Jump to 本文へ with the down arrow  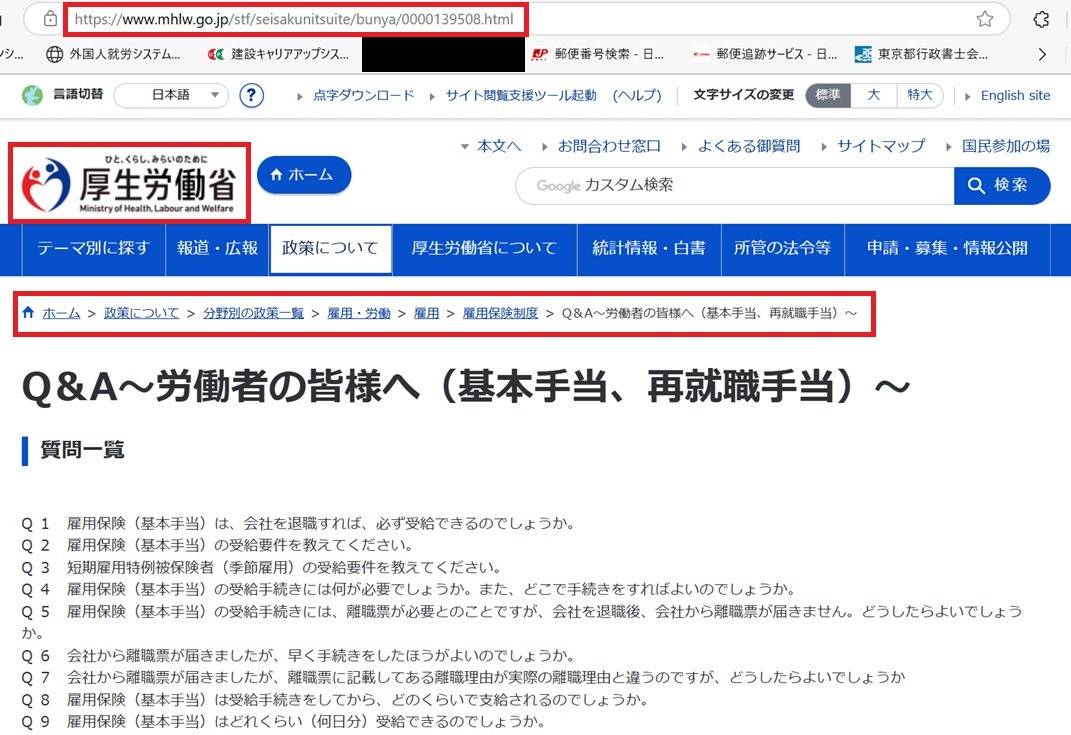point(490,146)
